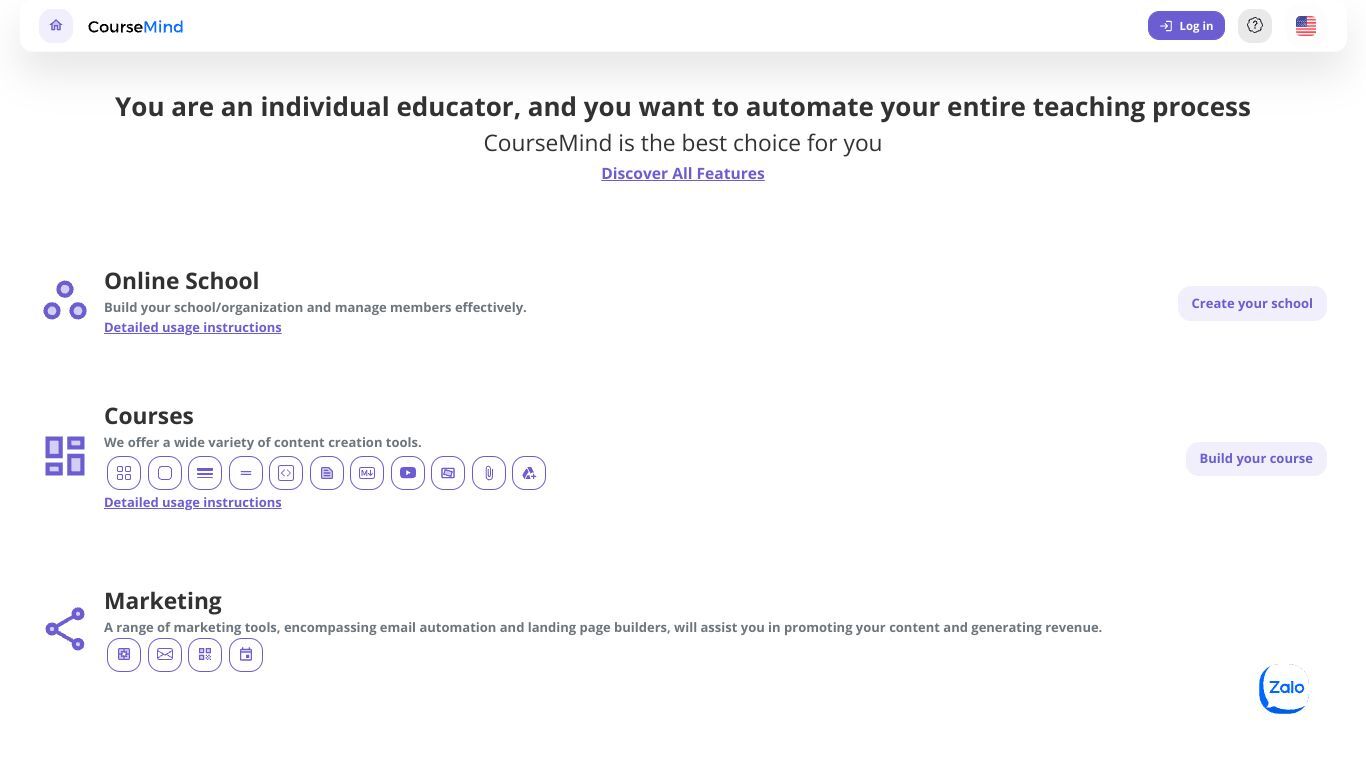Open the help question mark icon
Screen dimensions: 1366x768
pyautogui.click(x=1255, y=26)
